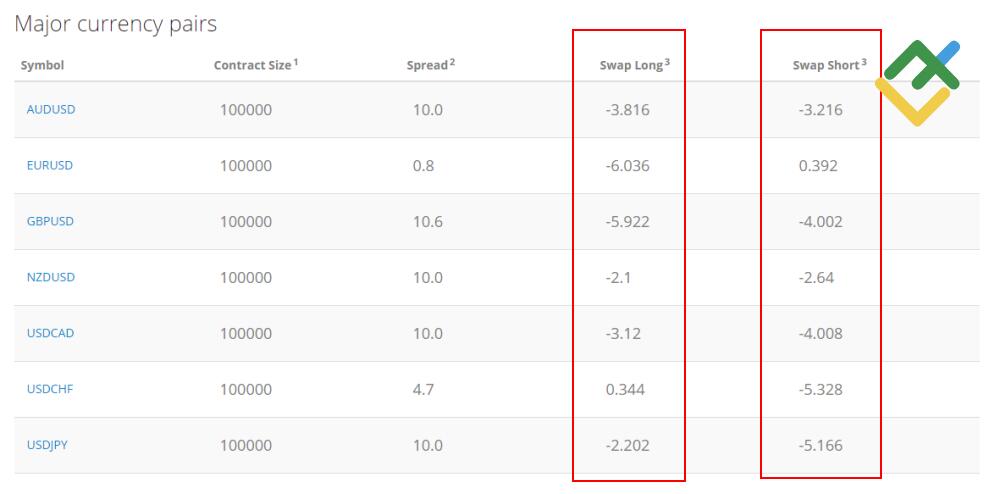The width and height of the screenshot is (1000, 494).
Task: Select the EURUSD spread value 0.8
Action: click(x=424, y=166)
